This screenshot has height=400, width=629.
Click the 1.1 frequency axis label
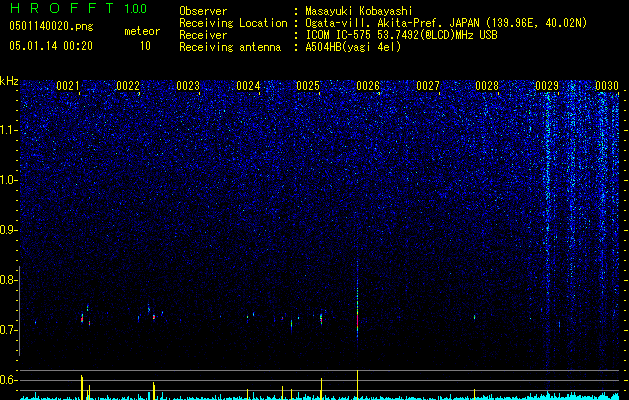(x=8, y=130)
